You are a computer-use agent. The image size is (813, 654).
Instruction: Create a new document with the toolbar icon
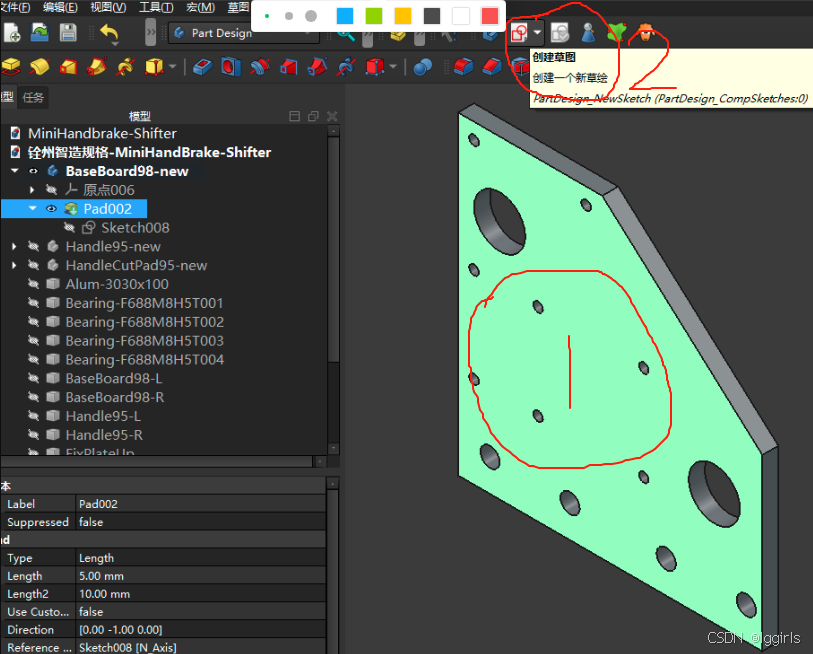tap(12, 33)
